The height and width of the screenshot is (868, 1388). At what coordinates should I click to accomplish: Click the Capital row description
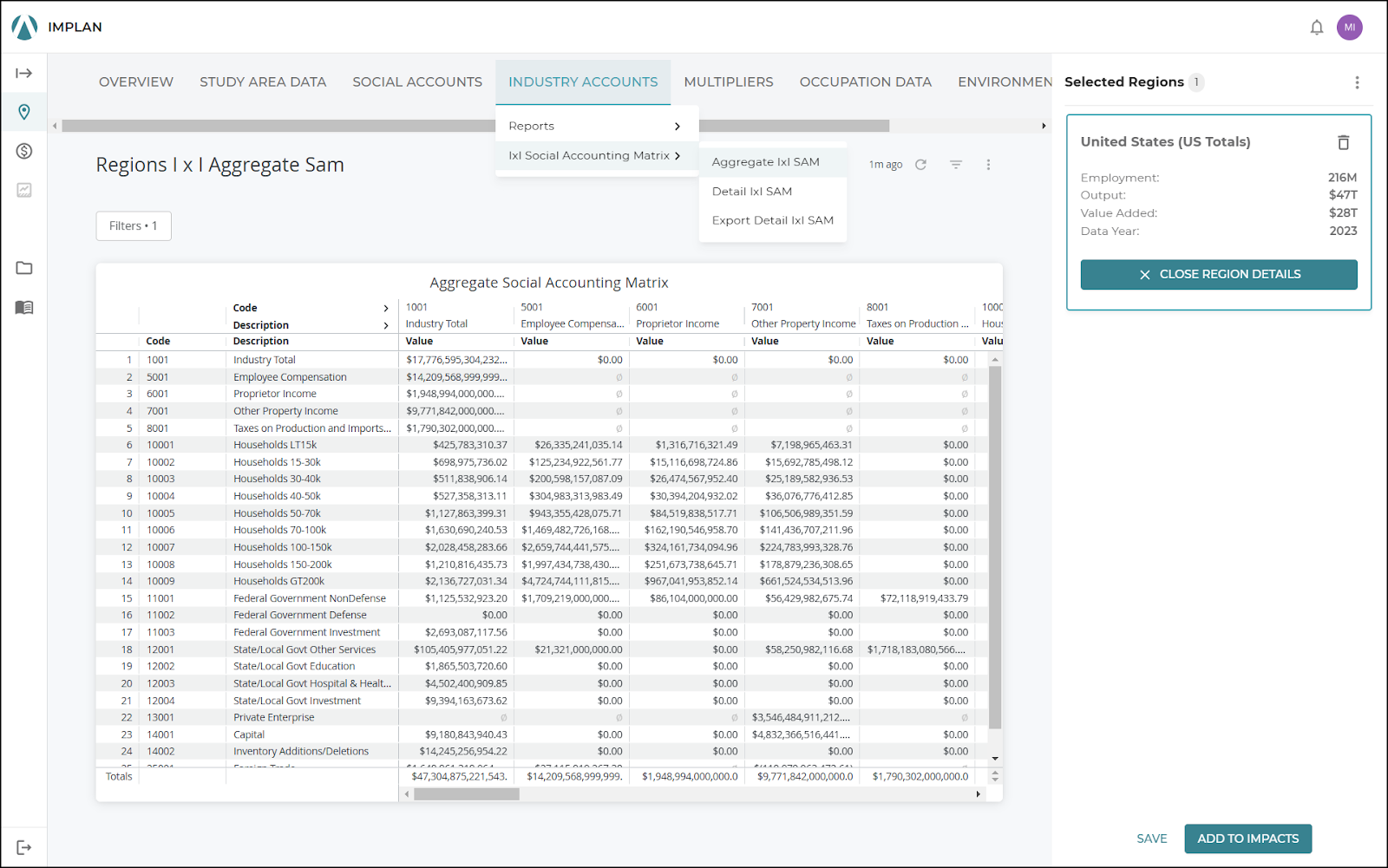coord(249,734)
